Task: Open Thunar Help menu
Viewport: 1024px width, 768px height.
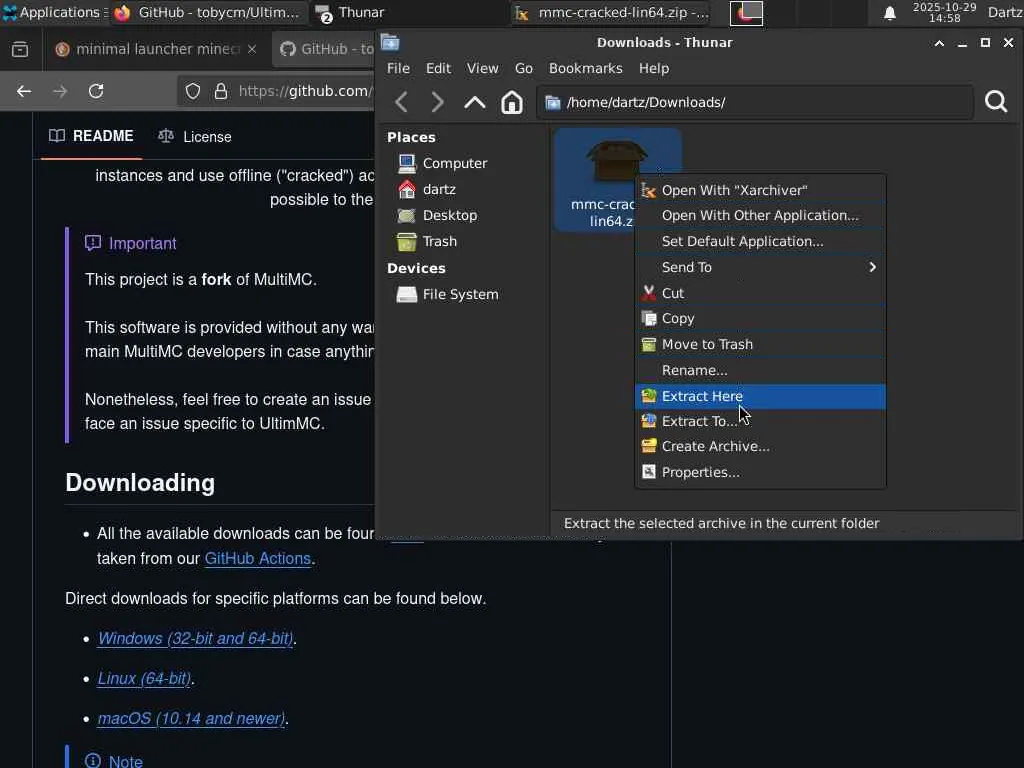Action: [x=654, y=69]
